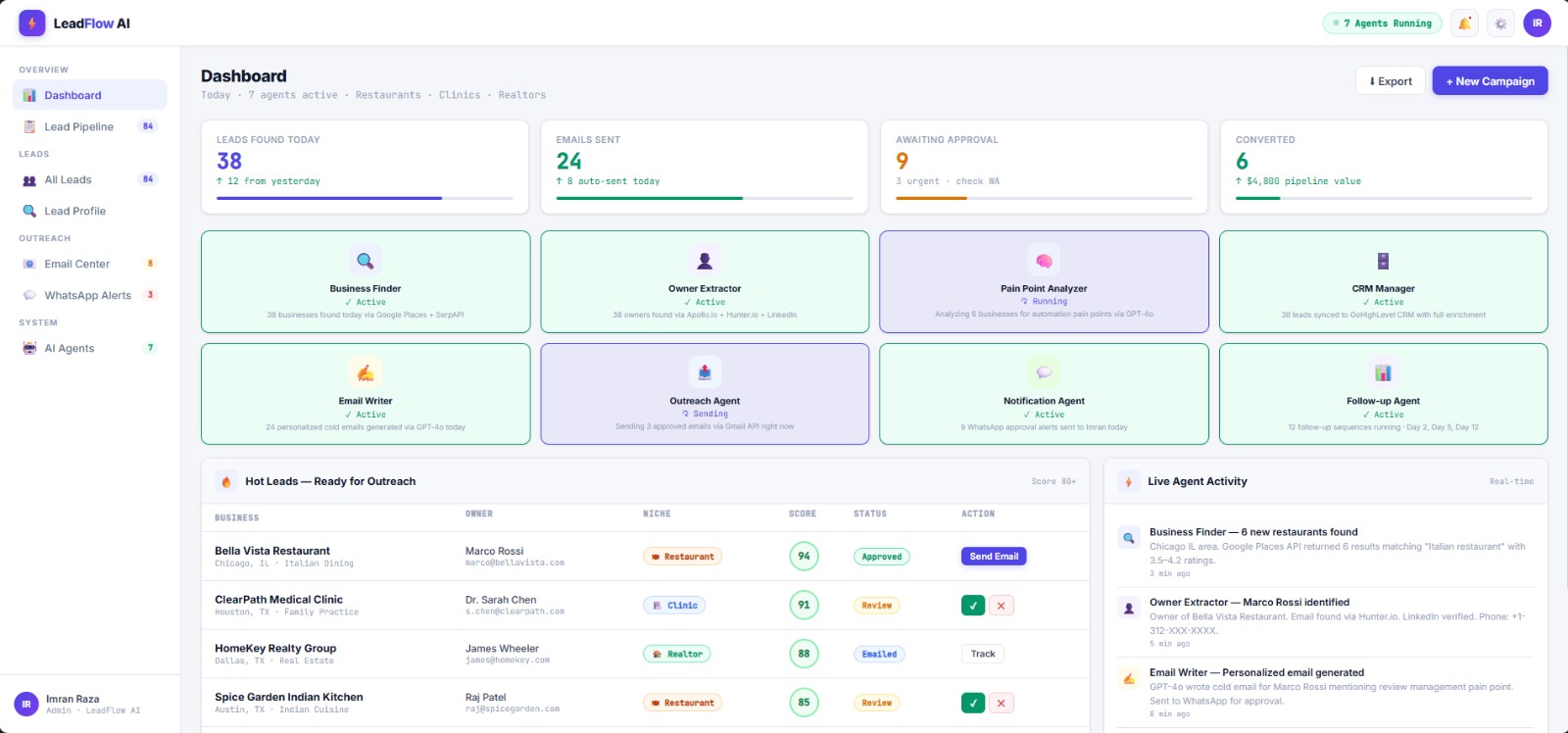Click the Email Center 8 count badge

[x=150, y=264]
